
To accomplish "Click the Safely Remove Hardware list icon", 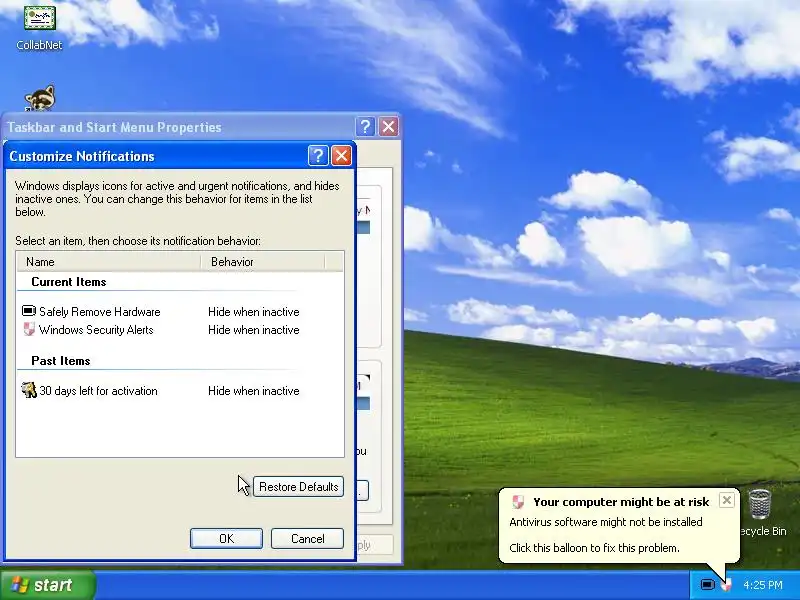I will (x=29, y=311).
